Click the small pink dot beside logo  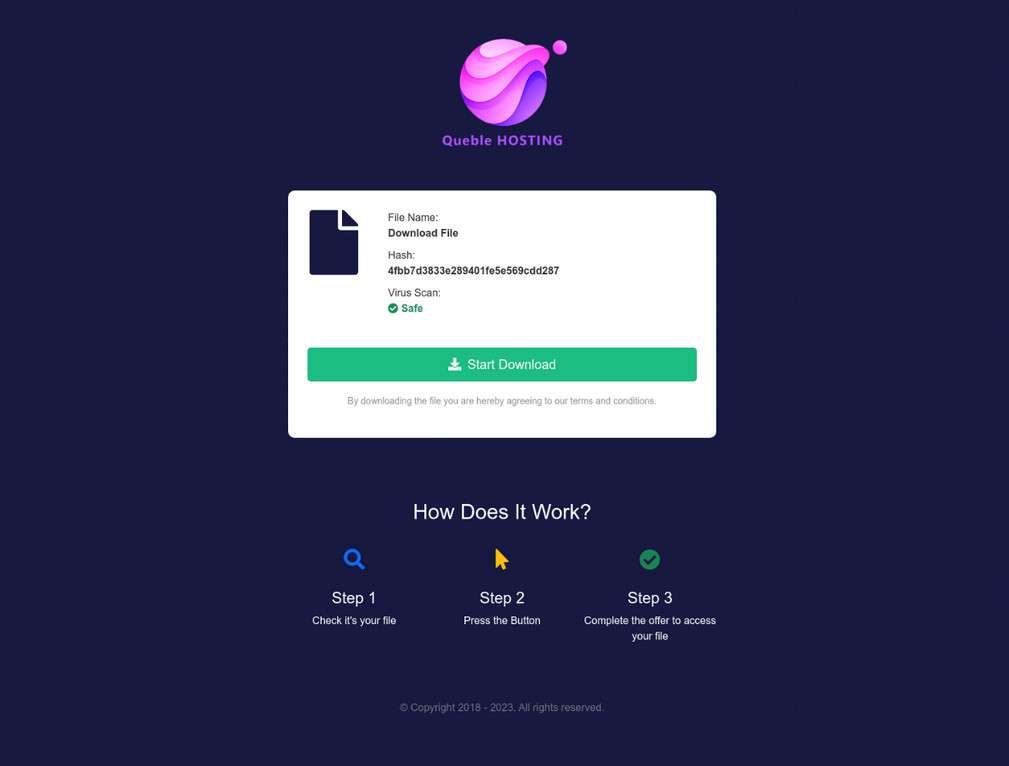pos(560,47)
